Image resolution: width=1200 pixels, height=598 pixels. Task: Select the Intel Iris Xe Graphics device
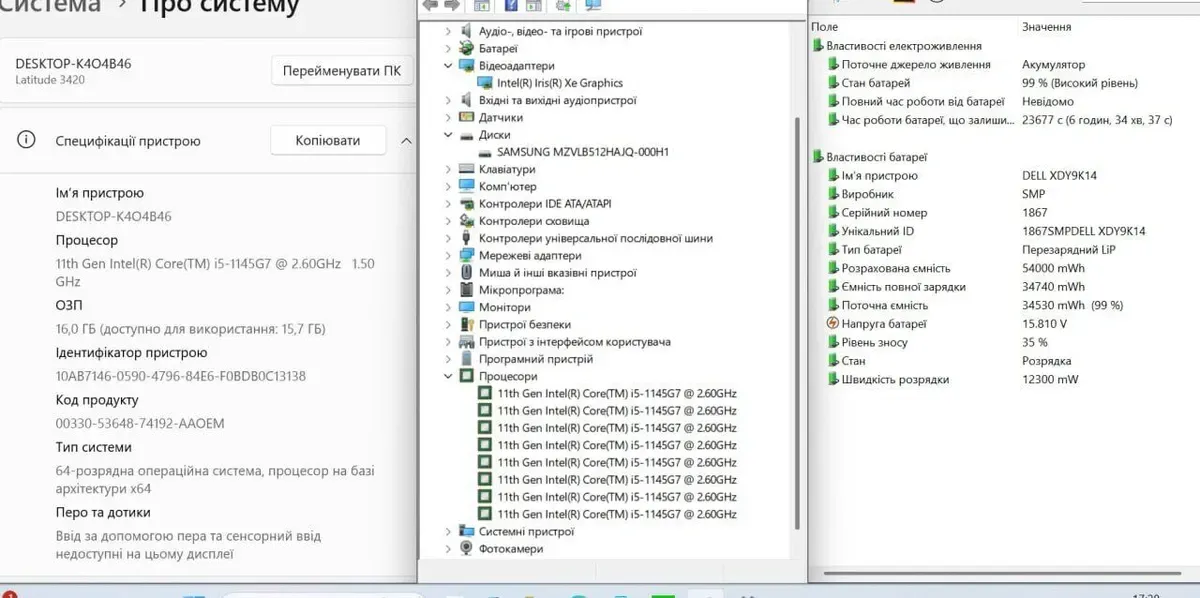[559, 83]
